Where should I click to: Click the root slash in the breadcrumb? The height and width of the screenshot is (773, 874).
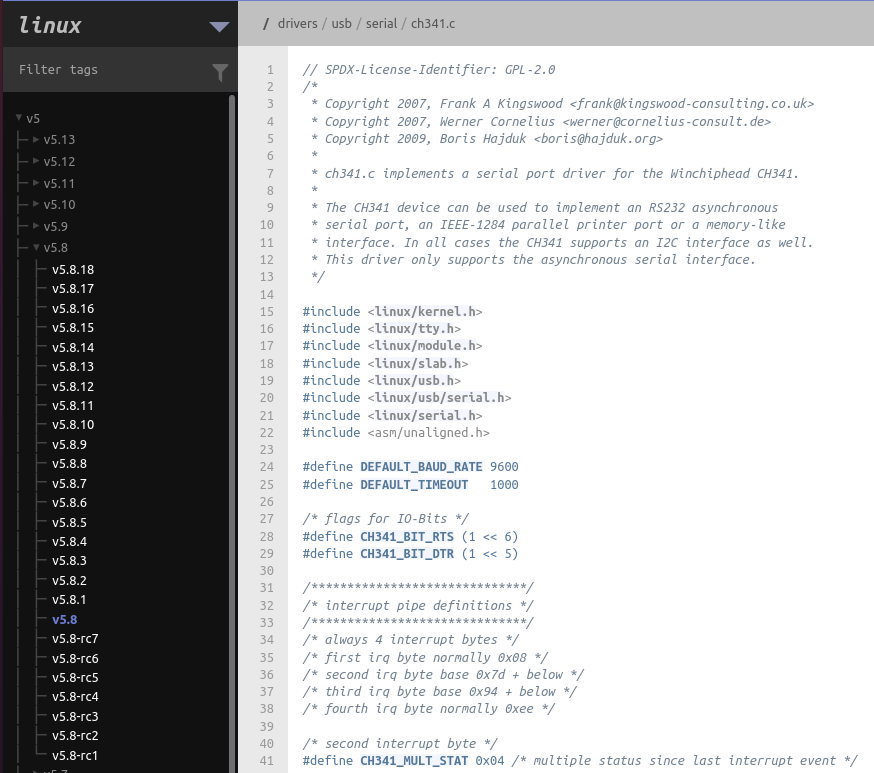click(x=265, y=22)
